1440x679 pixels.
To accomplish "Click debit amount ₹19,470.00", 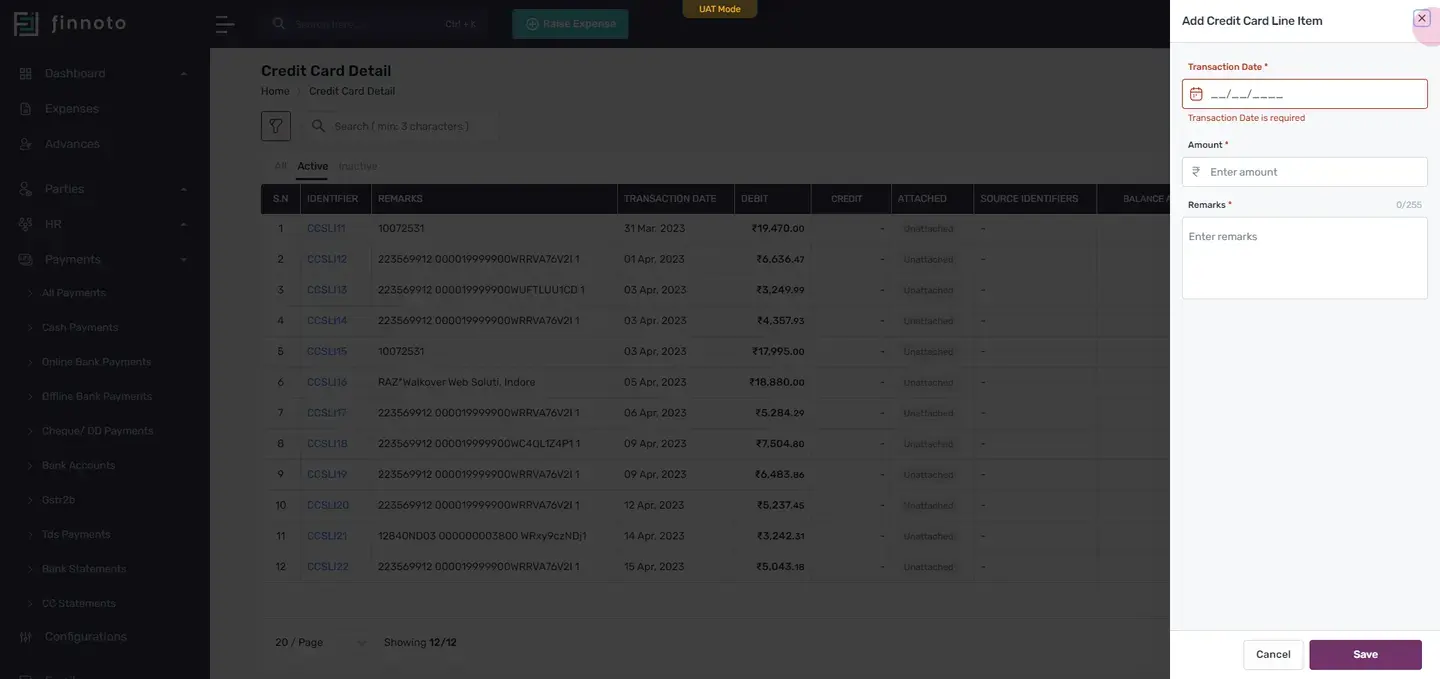I will 778,229.
